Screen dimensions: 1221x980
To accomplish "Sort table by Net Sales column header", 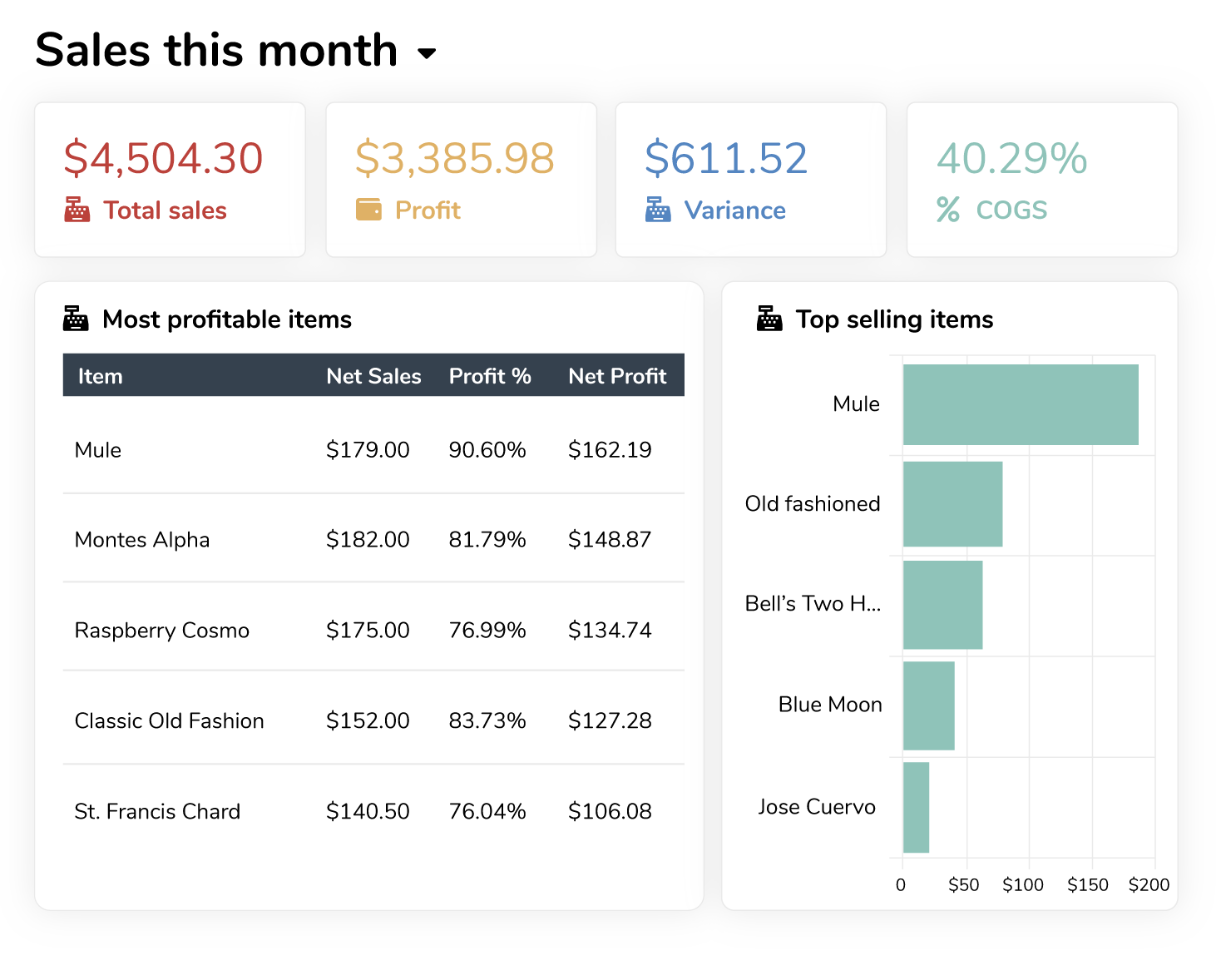I will tap(373, 376).
